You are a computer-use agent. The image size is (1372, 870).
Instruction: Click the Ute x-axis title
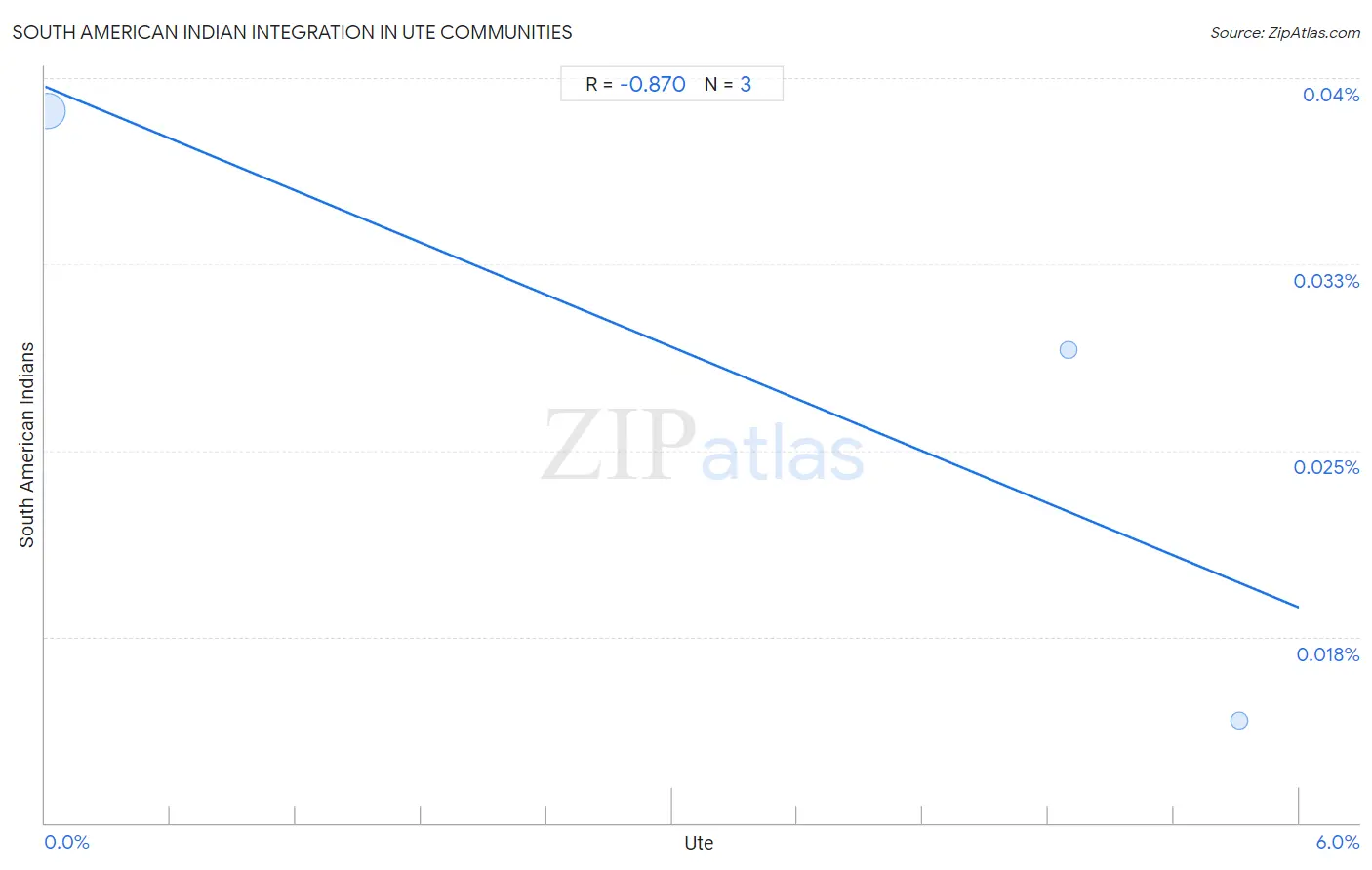pyautogui.click(x=699, y=843)
